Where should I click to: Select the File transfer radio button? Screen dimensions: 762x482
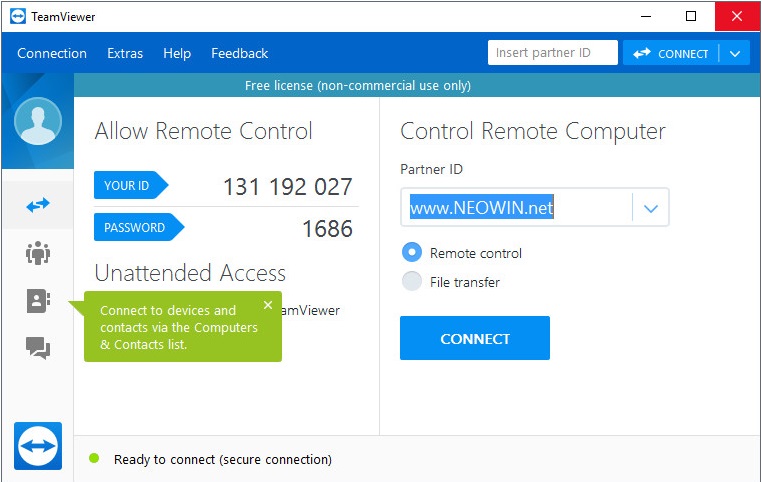(x=411, y=282)
